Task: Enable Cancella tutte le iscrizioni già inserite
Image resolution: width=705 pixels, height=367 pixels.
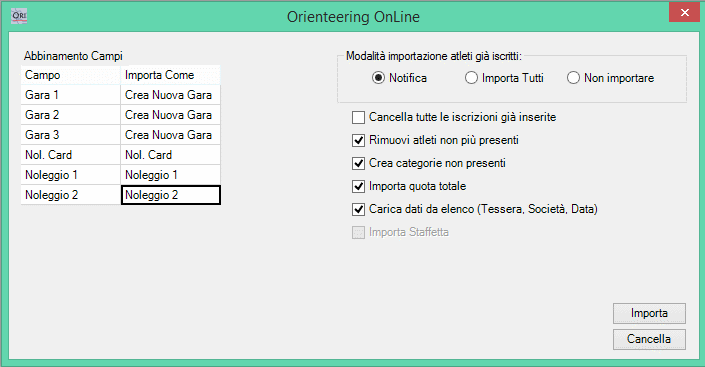Action: click(x=358, y=117)
